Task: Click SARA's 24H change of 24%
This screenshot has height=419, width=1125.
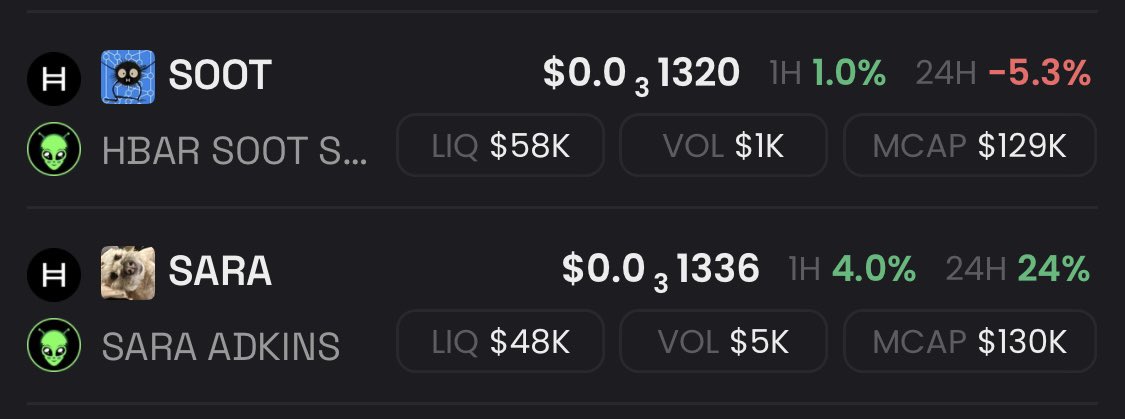Action: click(1053, 268)
